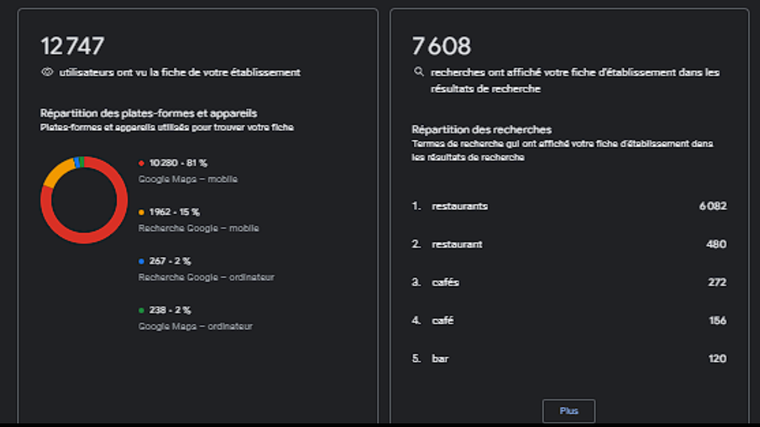Choose the "cafés" search term entry
The image size is (760, 427).
click(x=446, y=282)
